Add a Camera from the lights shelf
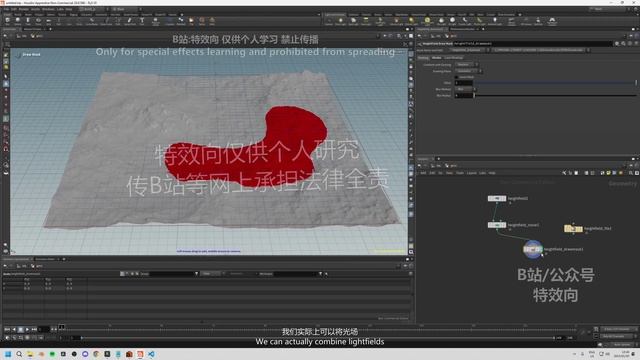The image size is (640, 360). click(x=329, y=21)
